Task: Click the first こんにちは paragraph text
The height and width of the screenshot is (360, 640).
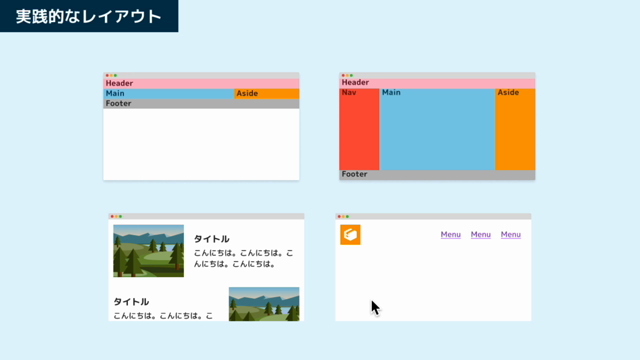Action: (244, 258)
